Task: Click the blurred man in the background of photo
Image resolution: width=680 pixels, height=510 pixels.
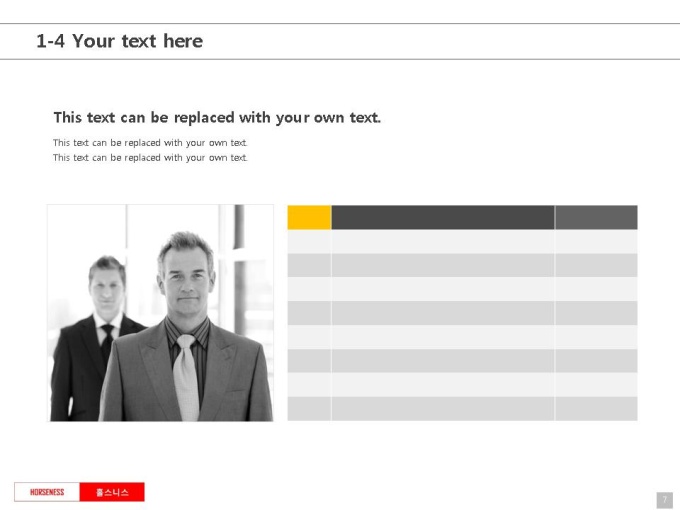Action: tap(98, 338)
